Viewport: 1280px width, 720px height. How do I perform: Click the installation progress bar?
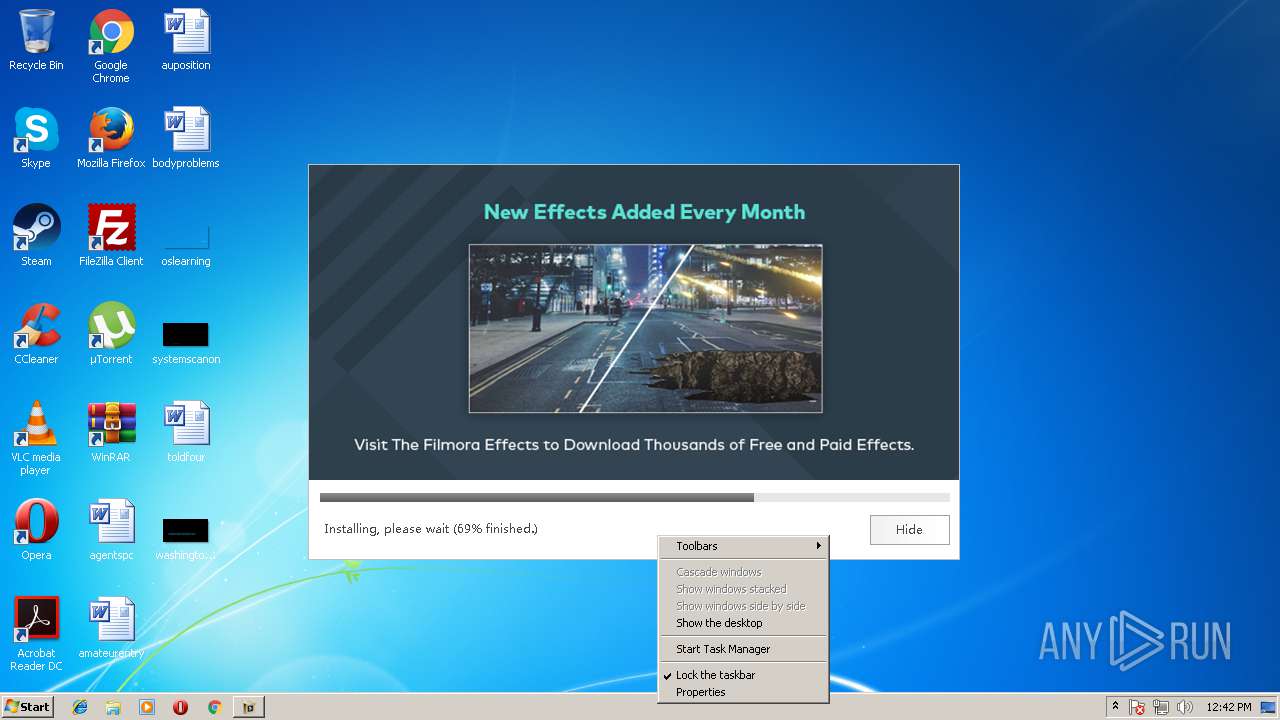634,497
